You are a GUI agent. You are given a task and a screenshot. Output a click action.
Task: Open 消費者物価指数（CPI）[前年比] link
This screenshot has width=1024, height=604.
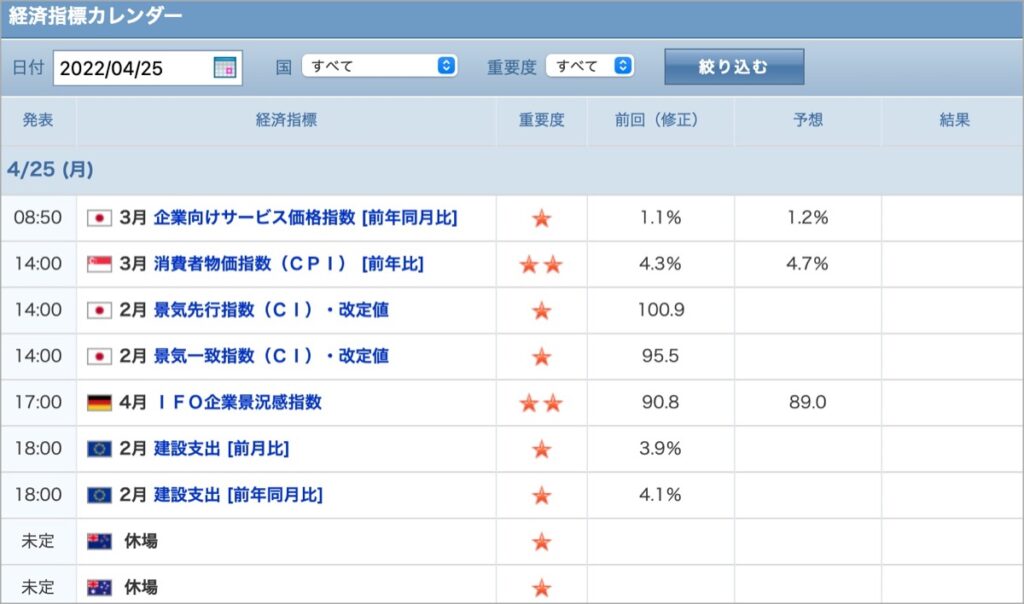point(288,264)
